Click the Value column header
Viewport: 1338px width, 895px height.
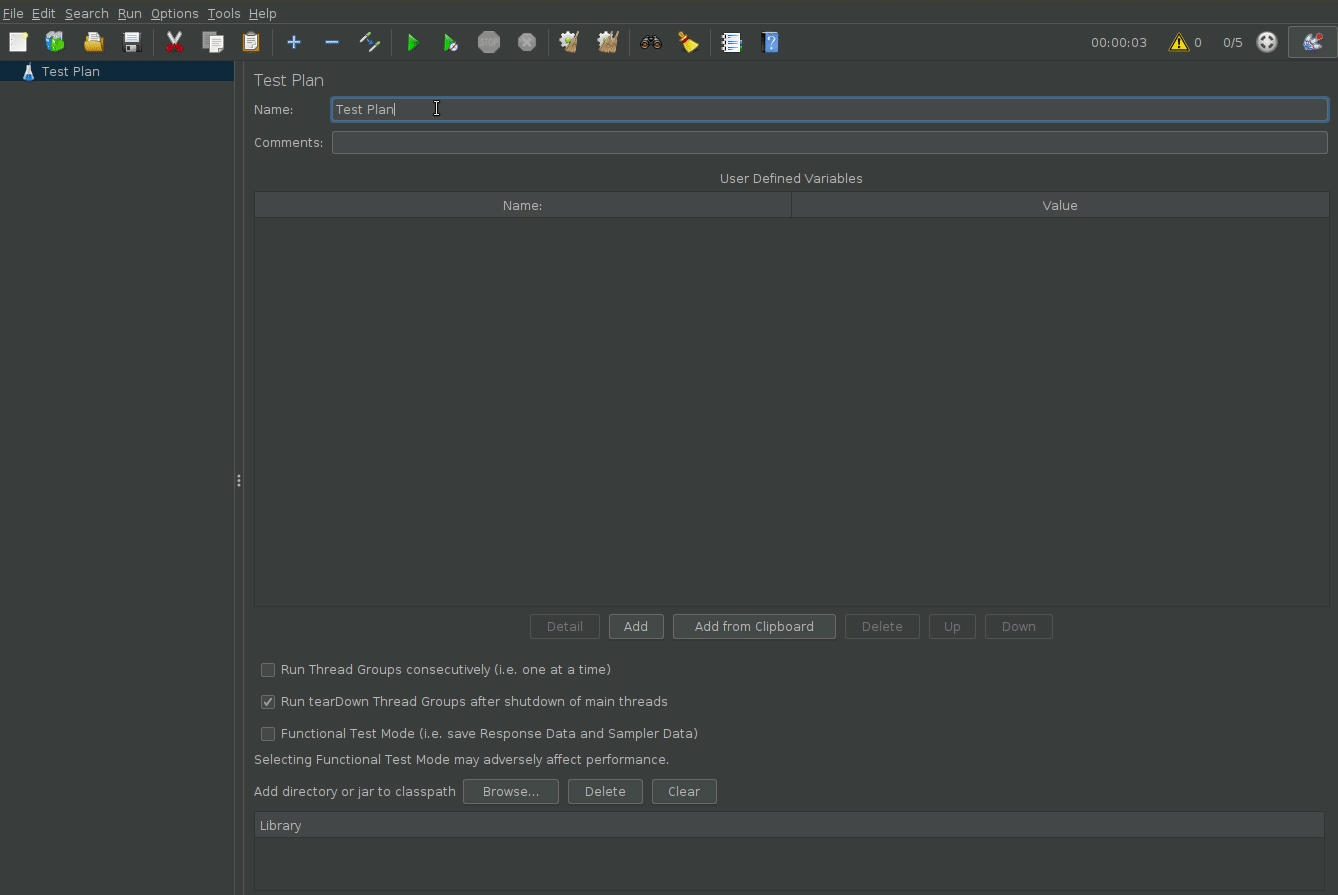(1060, 205)
